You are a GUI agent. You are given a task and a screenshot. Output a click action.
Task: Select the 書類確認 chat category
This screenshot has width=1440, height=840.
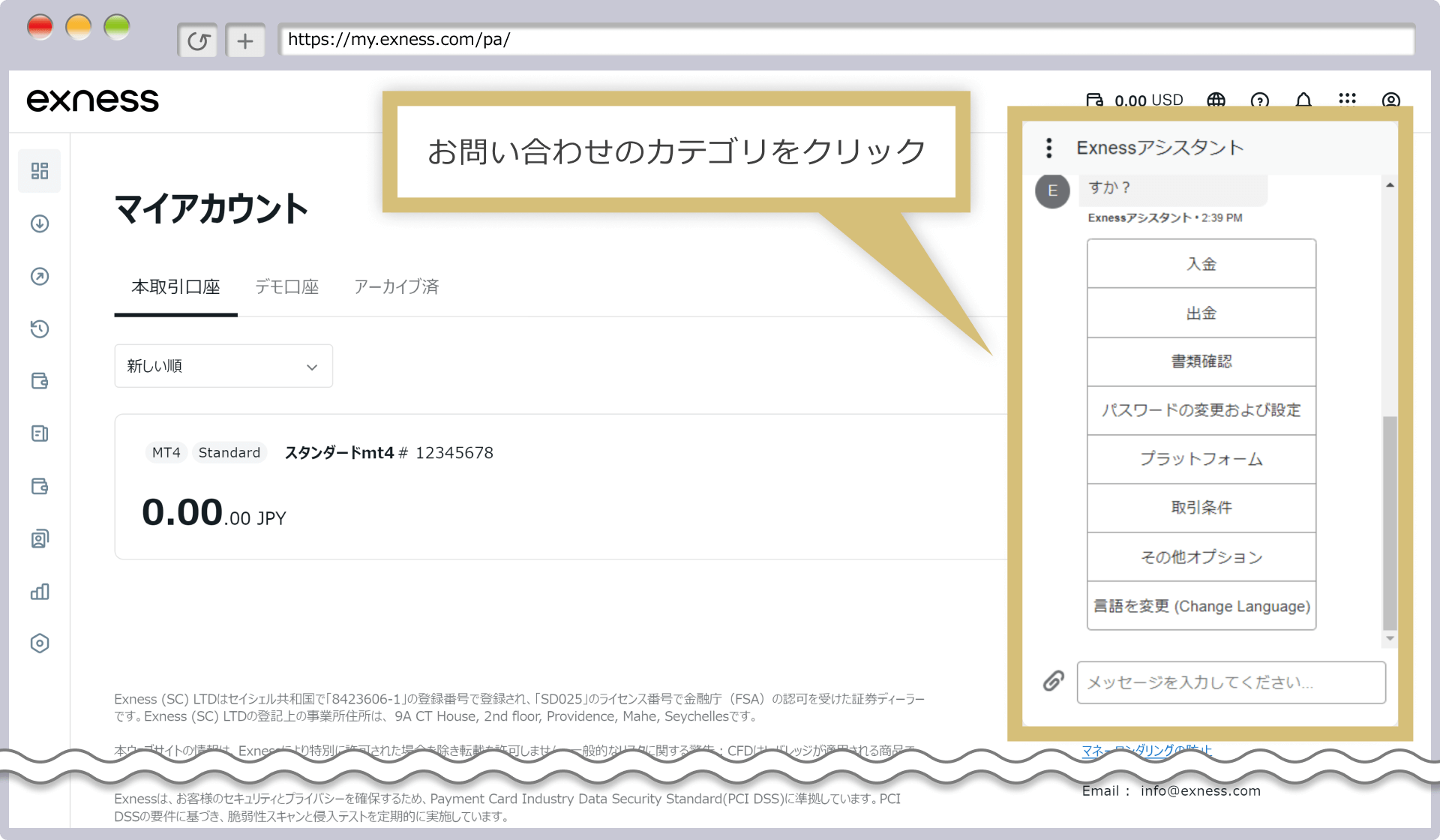click(1201, 361)
